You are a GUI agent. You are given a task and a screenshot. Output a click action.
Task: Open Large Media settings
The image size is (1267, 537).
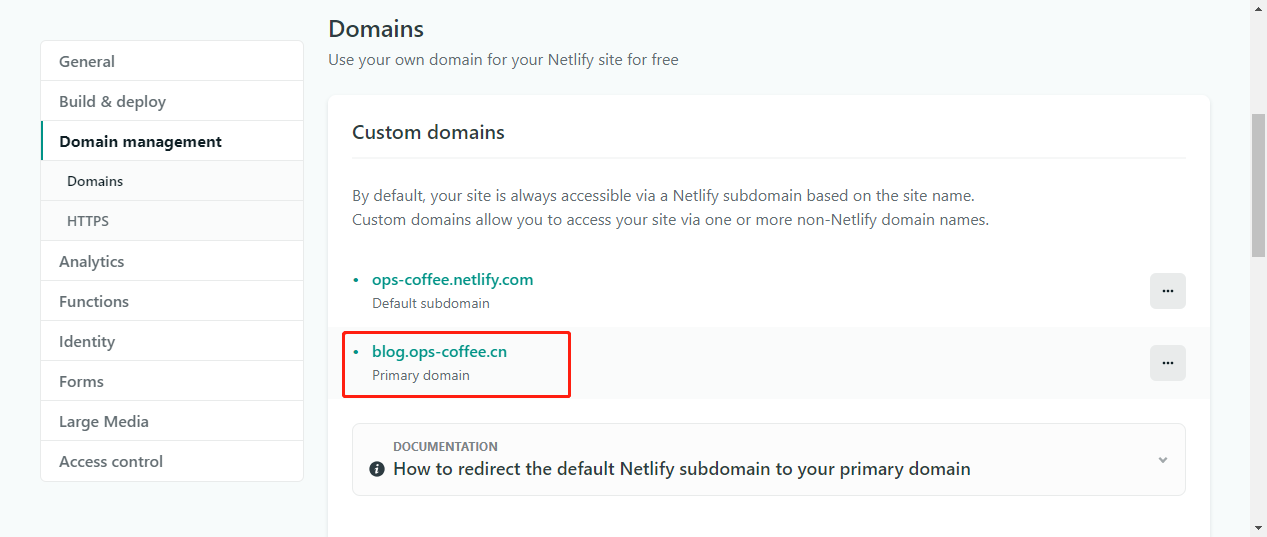(x=104, y=421)
